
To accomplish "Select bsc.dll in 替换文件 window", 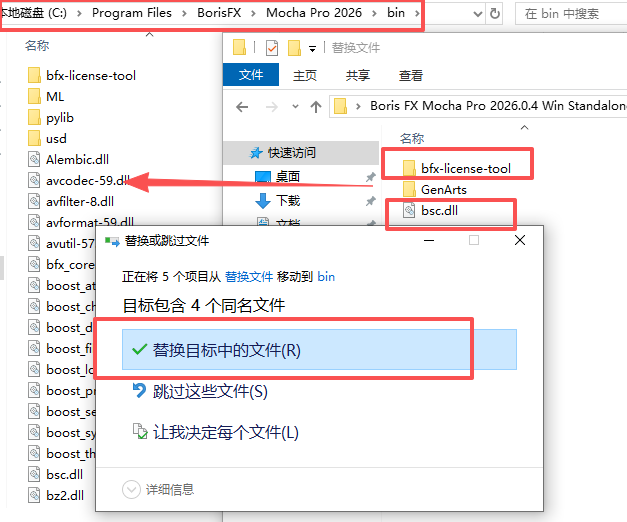I will pyautogui.click(x=431, y=210).
